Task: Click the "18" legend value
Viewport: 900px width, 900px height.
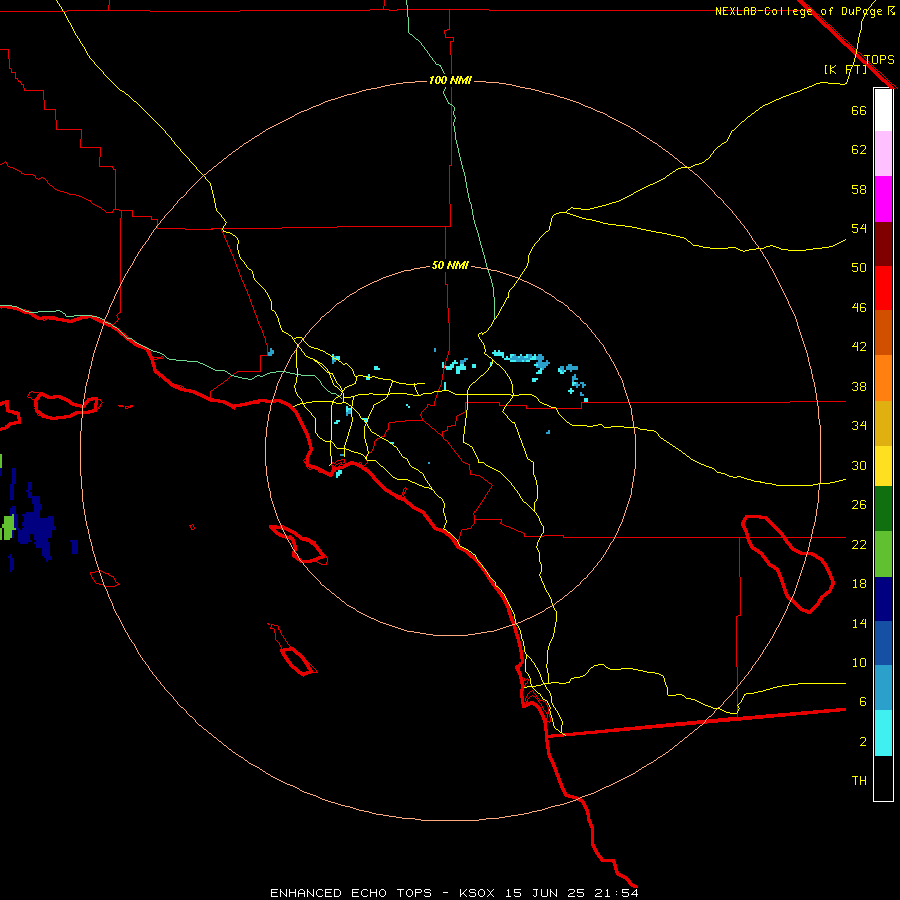Action: pos(859,584)
